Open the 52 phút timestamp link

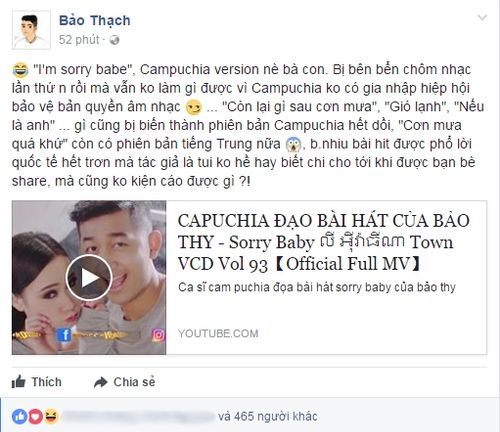(79, 40)
